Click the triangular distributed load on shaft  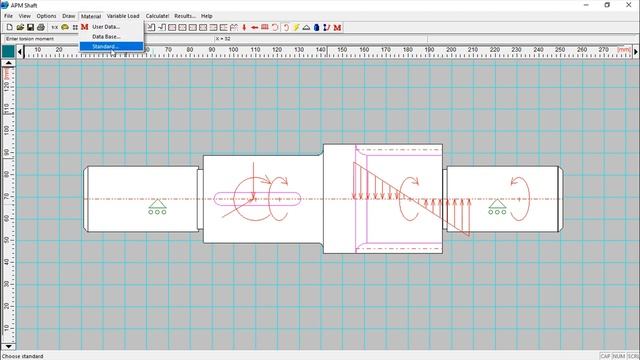[411, 199]
